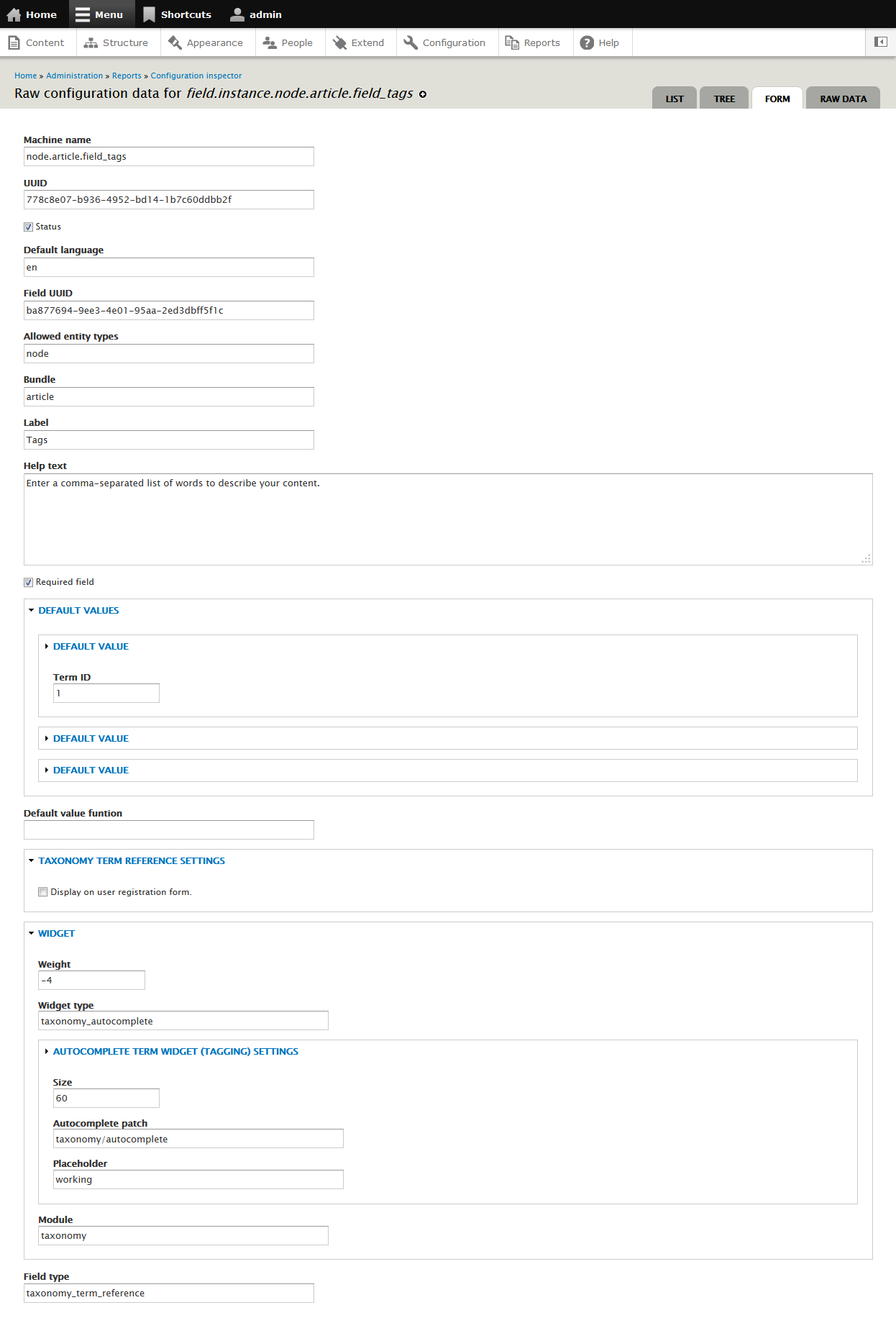Click the Help question-mark icon
This screenshot has width=896, height=1341.
tap(588, 42)
